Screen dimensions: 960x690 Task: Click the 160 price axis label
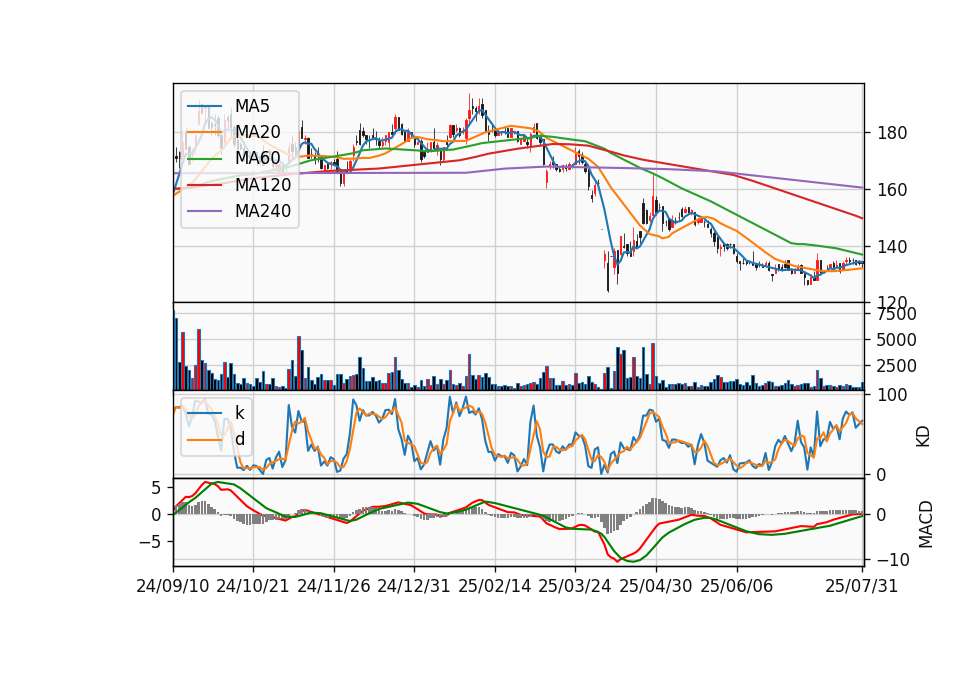click(x=892, y=190)
